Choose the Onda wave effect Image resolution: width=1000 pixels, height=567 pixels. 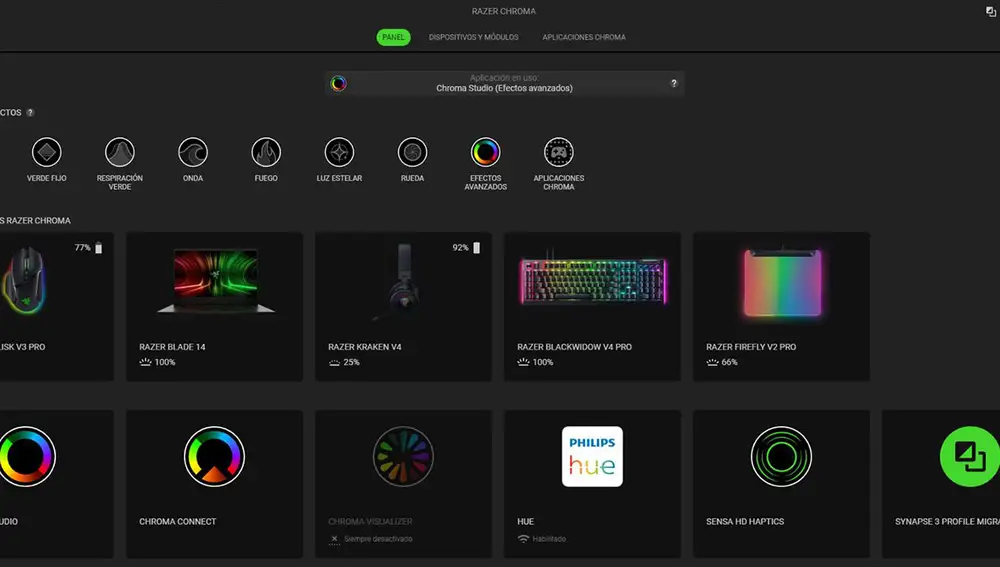[193, 153]
